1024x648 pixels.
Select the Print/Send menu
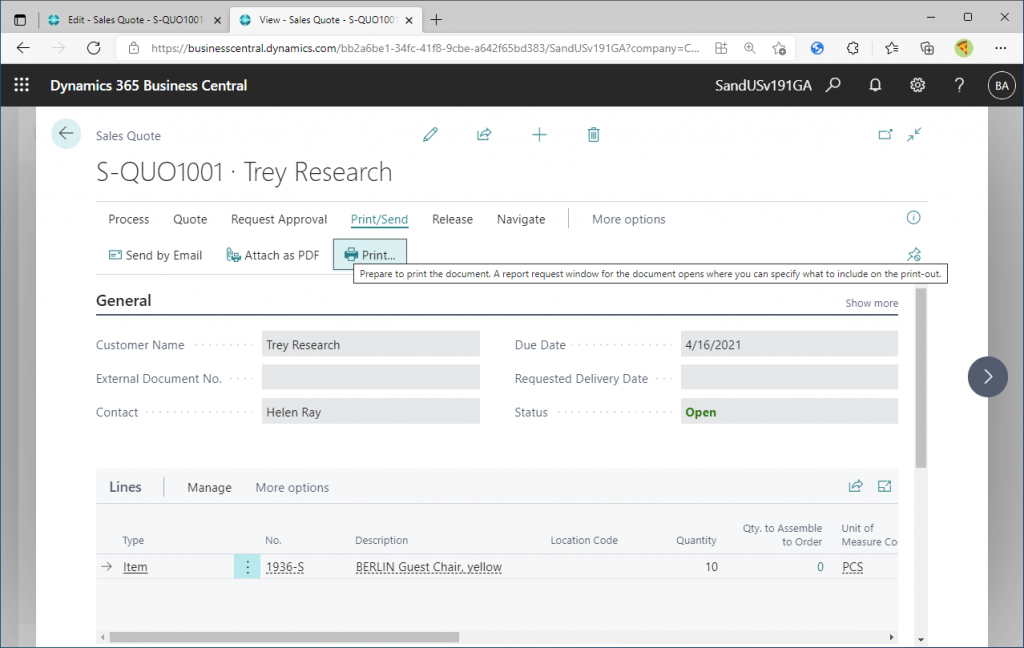click(x=379, y=219)
